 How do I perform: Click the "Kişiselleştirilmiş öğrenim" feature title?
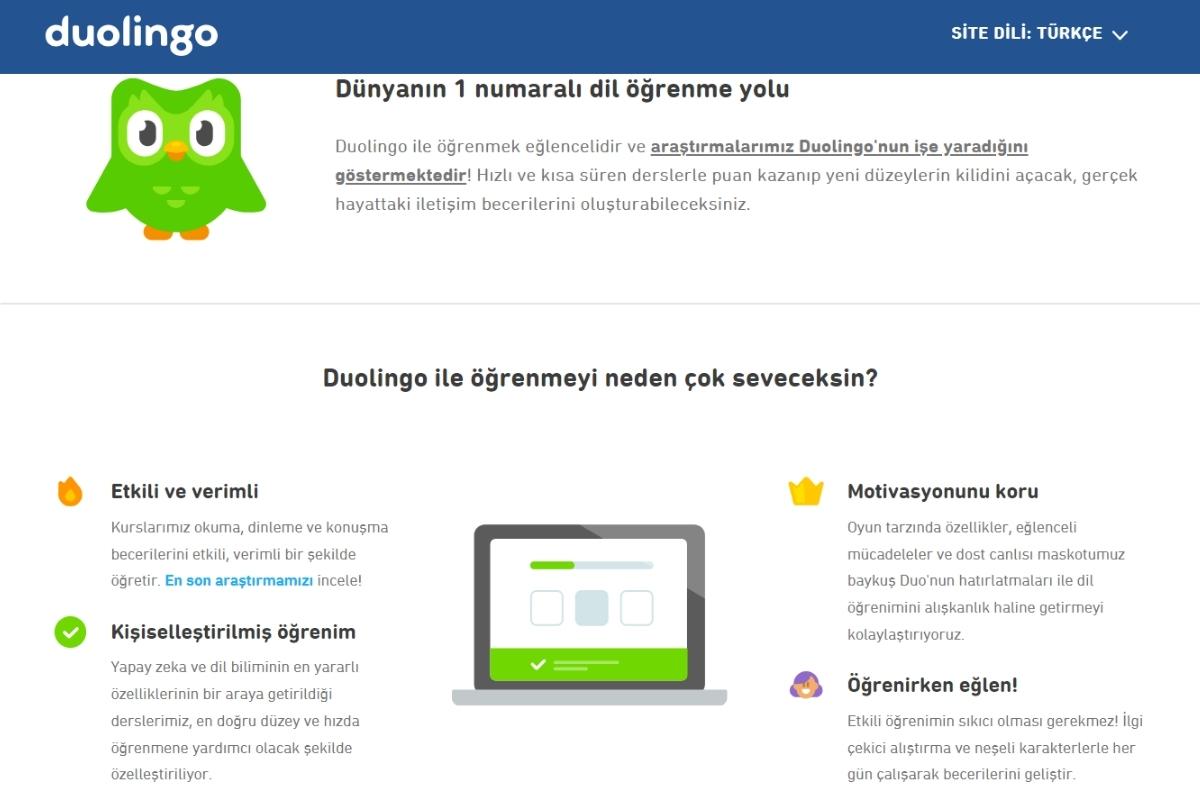(x=233, y=632)
